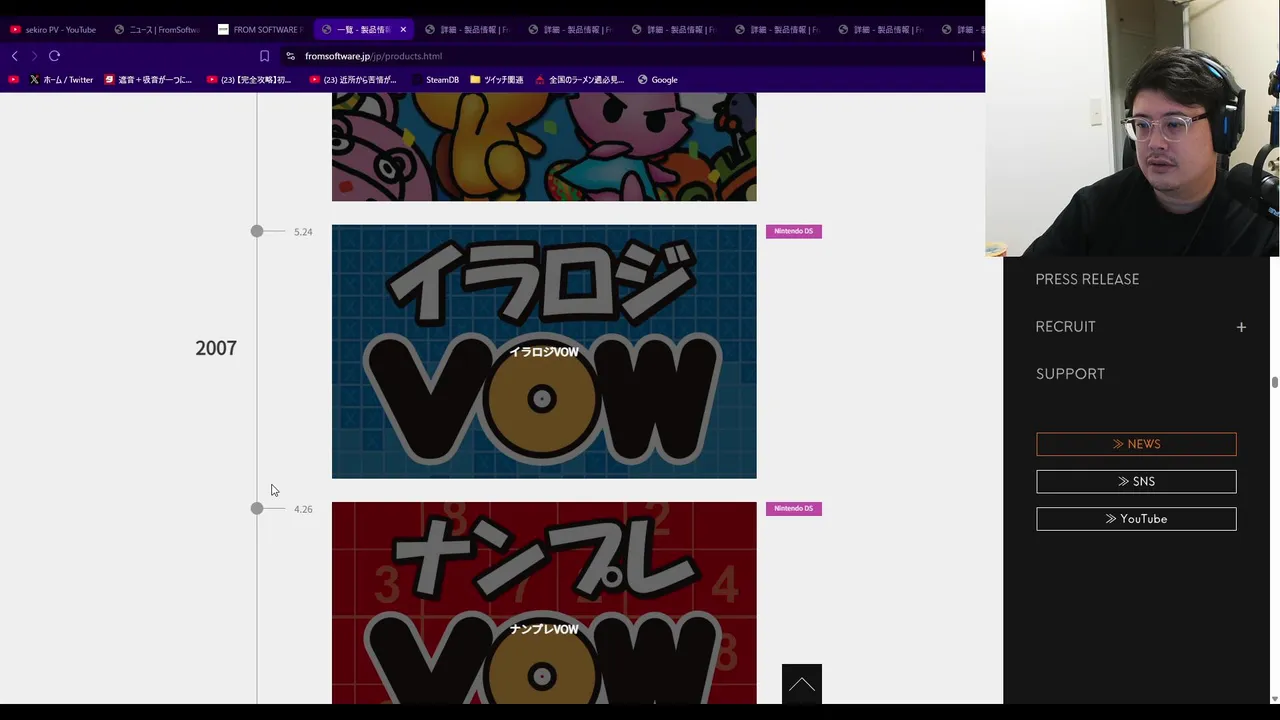Click the 4.26 timeline marker dot
This screenshot has width=1280, height=720.
pos(257,508)
